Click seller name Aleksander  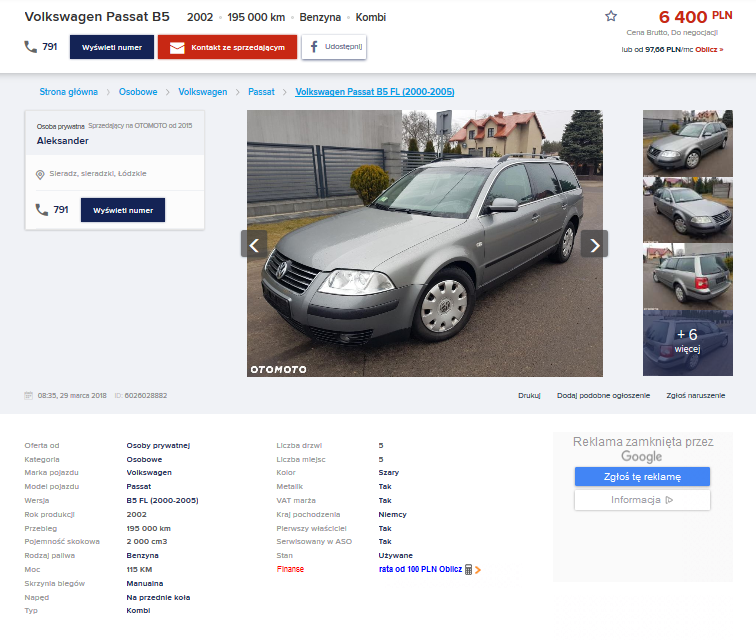pos(63,141)
